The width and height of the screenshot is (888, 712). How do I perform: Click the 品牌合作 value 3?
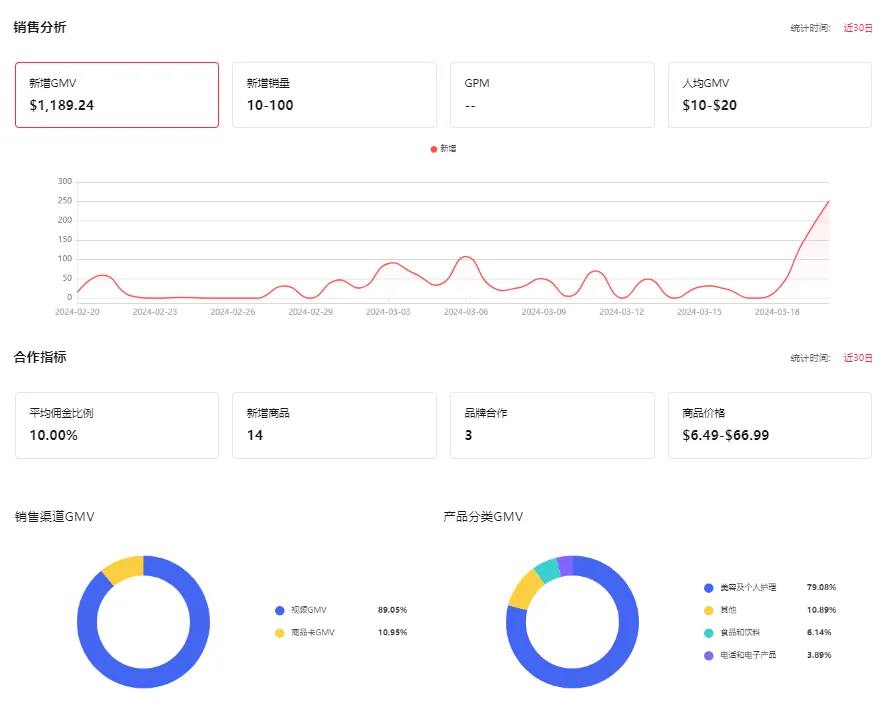468,436
